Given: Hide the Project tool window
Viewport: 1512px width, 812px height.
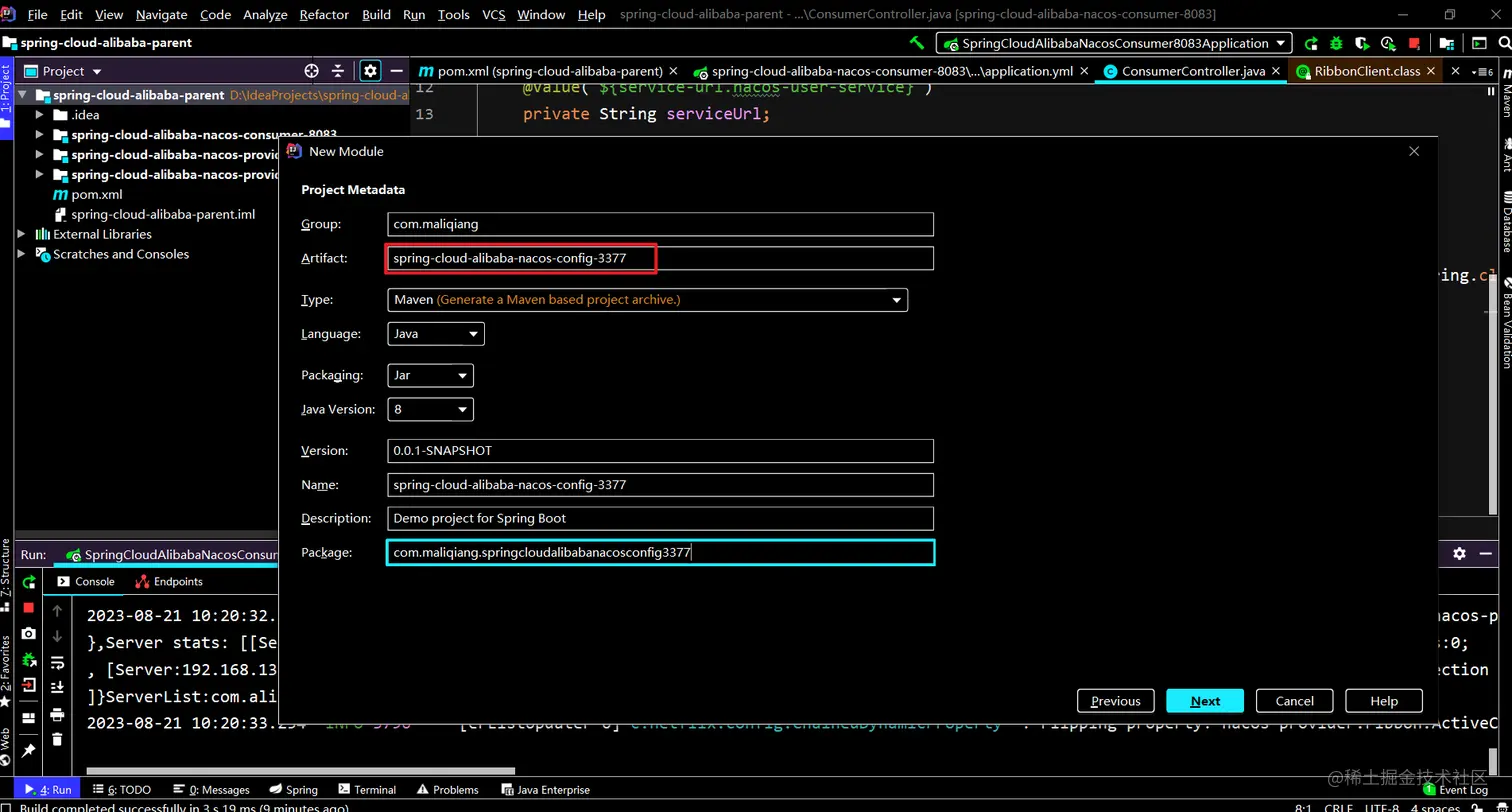Looking at the screenshot, I should click(397, 71).
